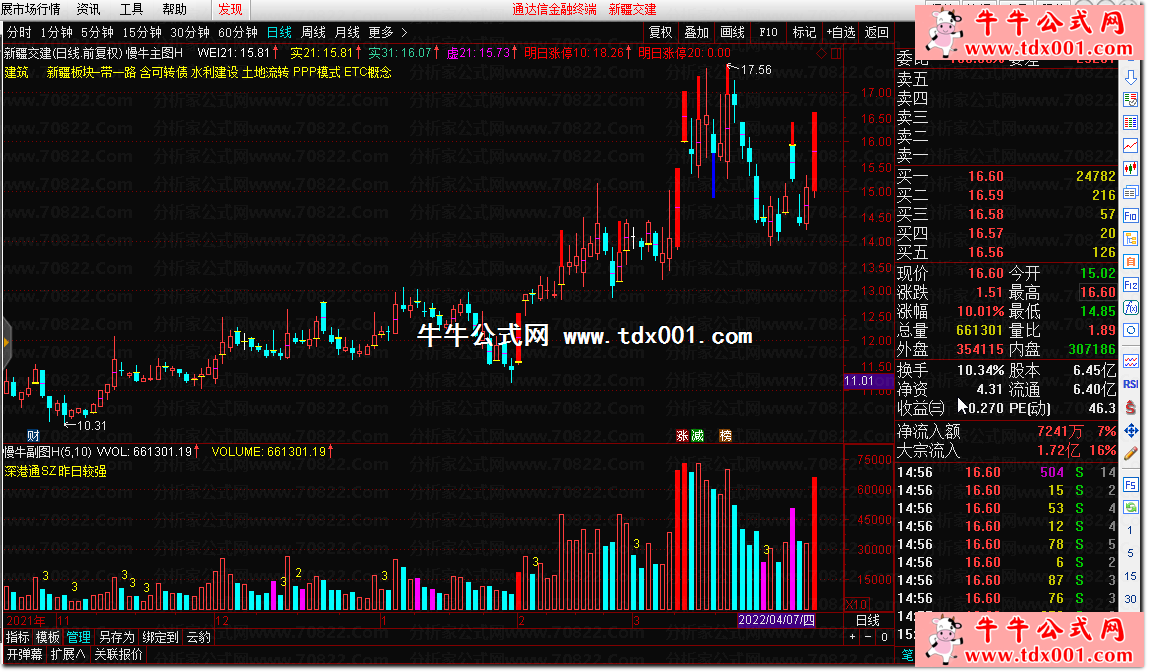
Task: Switch to 1-minute period via sidebar 1
Action: [x=1131, y=530]
